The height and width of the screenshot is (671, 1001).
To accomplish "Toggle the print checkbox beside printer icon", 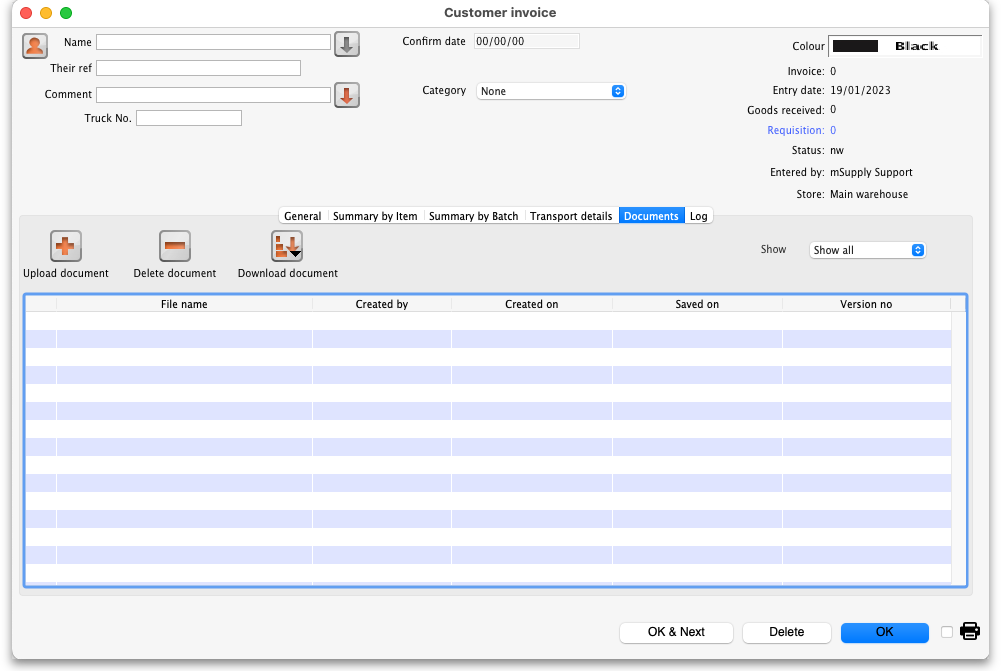I will tap(947, 632).
